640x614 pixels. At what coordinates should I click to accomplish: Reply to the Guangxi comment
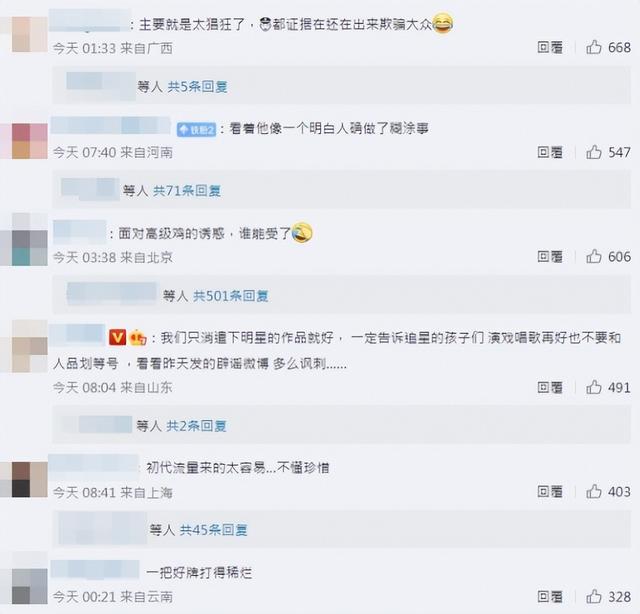coord(550,48)
